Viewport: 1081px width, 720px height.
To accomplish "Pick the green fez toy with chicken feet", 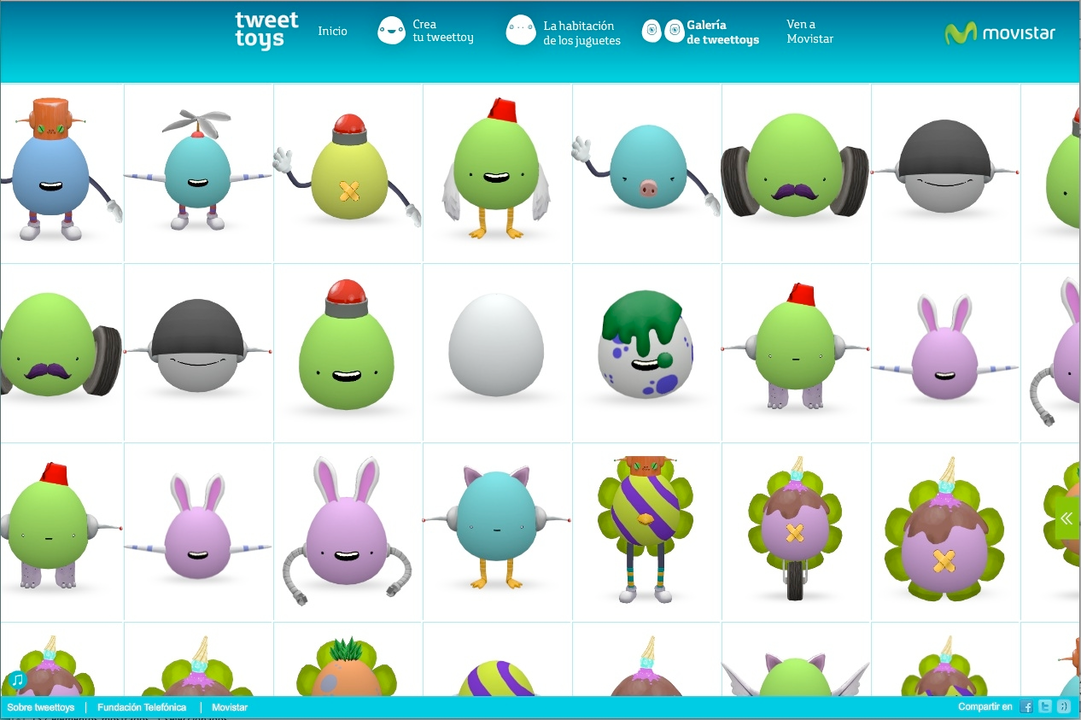I will [x=496, y=170].
